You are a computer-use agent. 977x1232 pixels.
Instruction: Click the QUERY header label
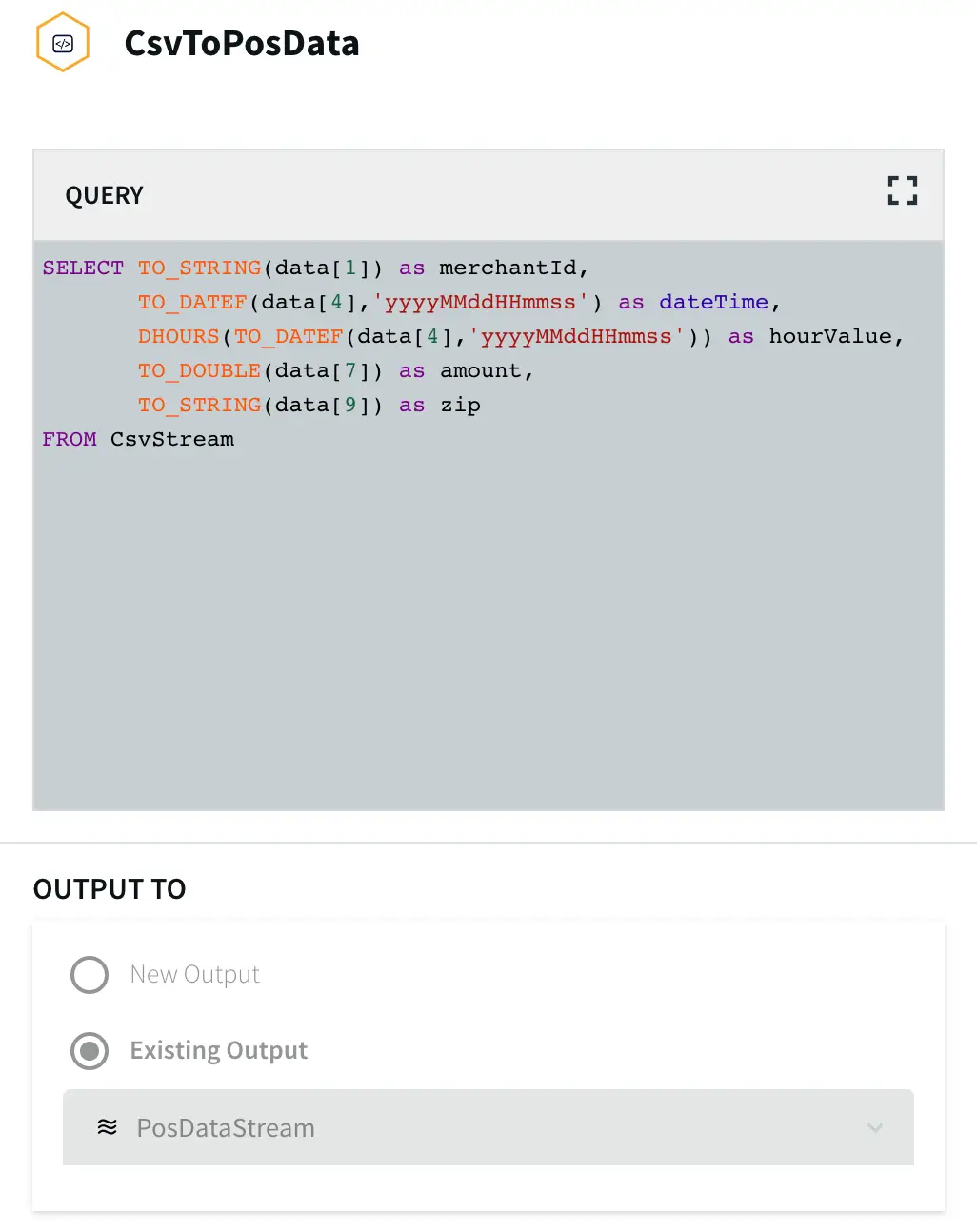pos(104,196)
